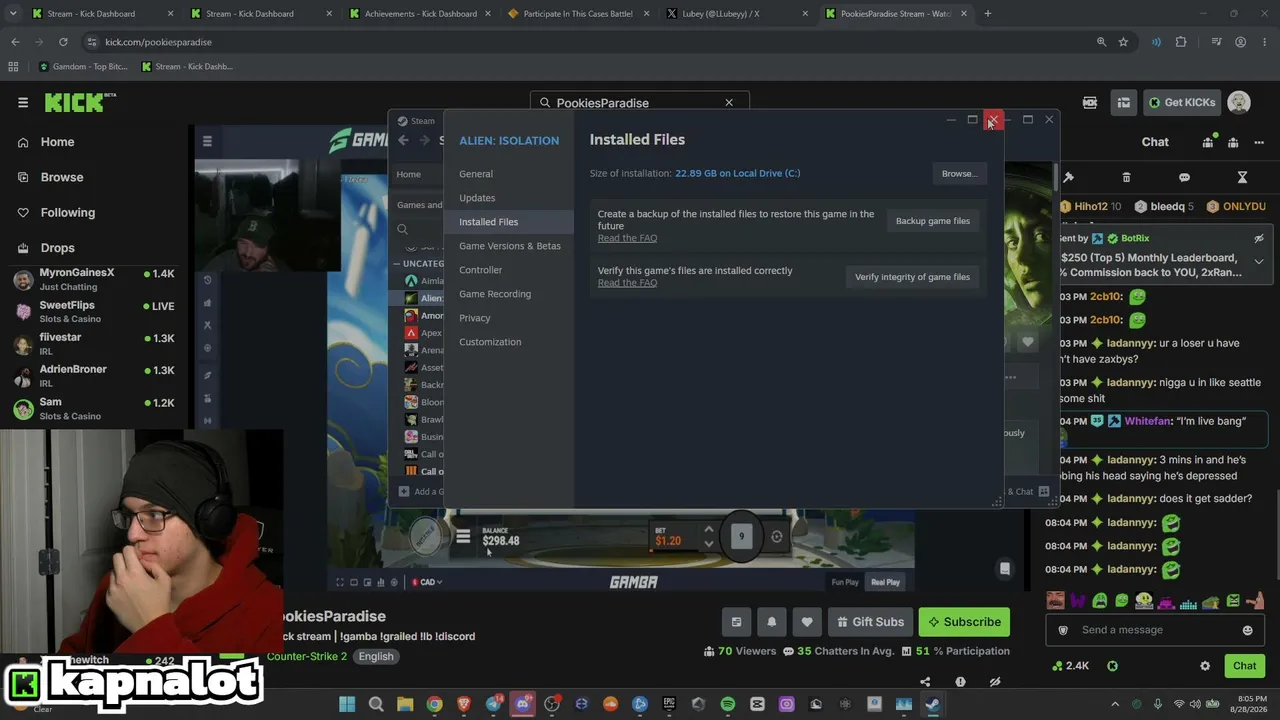Open Windows Start menu
Image resolution: width=1280 pixels, height=720 pixels.
(x=347, y=704)
